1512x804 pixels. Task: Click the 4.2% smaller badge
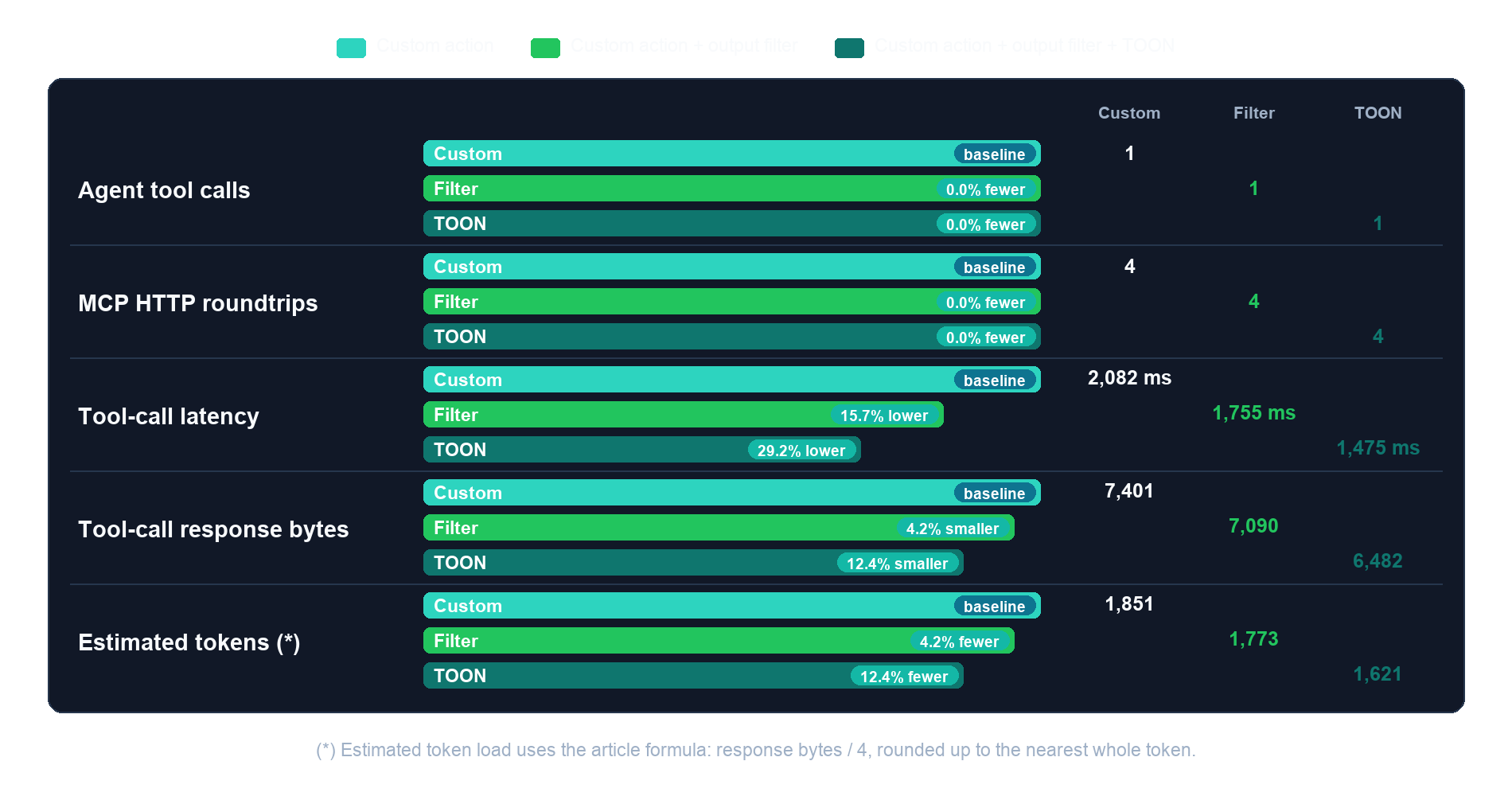953,529
